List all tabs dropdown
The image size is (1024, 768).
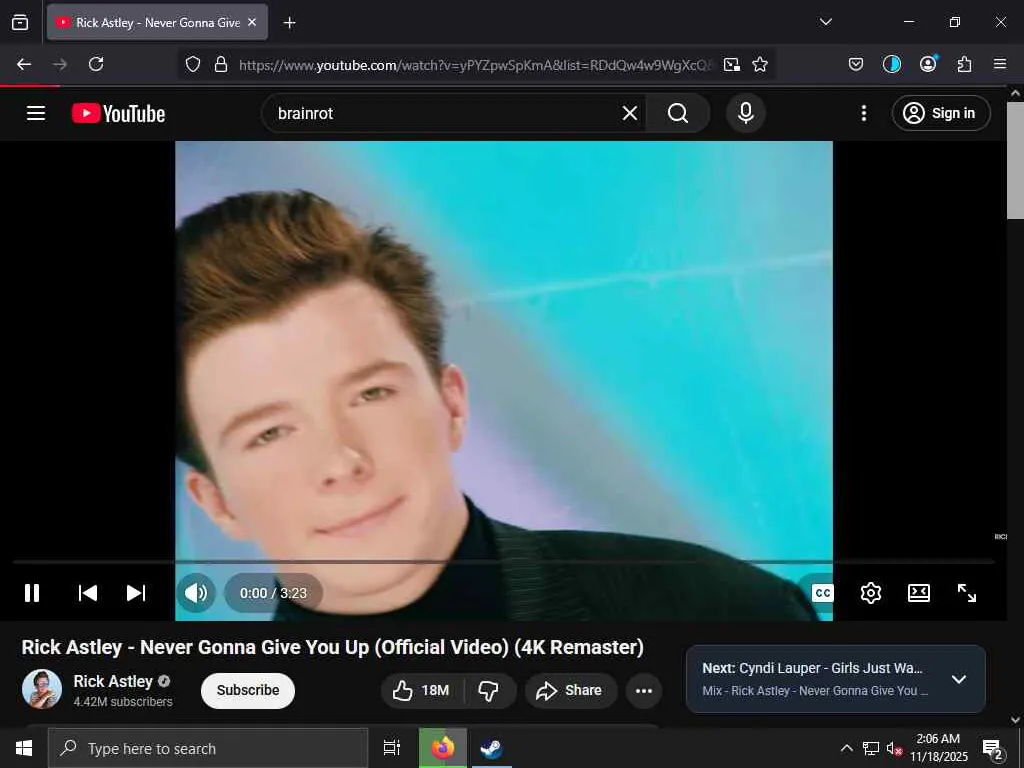click(x=825, y=22)
